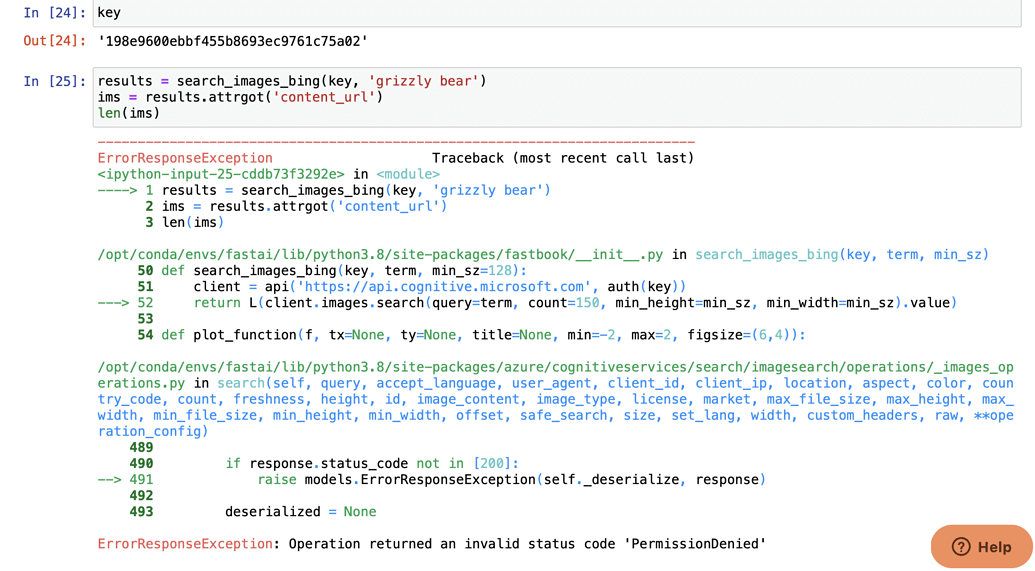Click the 'ration_config)' end of the search signature
Viewport: 1035px width, 571px height.
[x=152, y=431]
